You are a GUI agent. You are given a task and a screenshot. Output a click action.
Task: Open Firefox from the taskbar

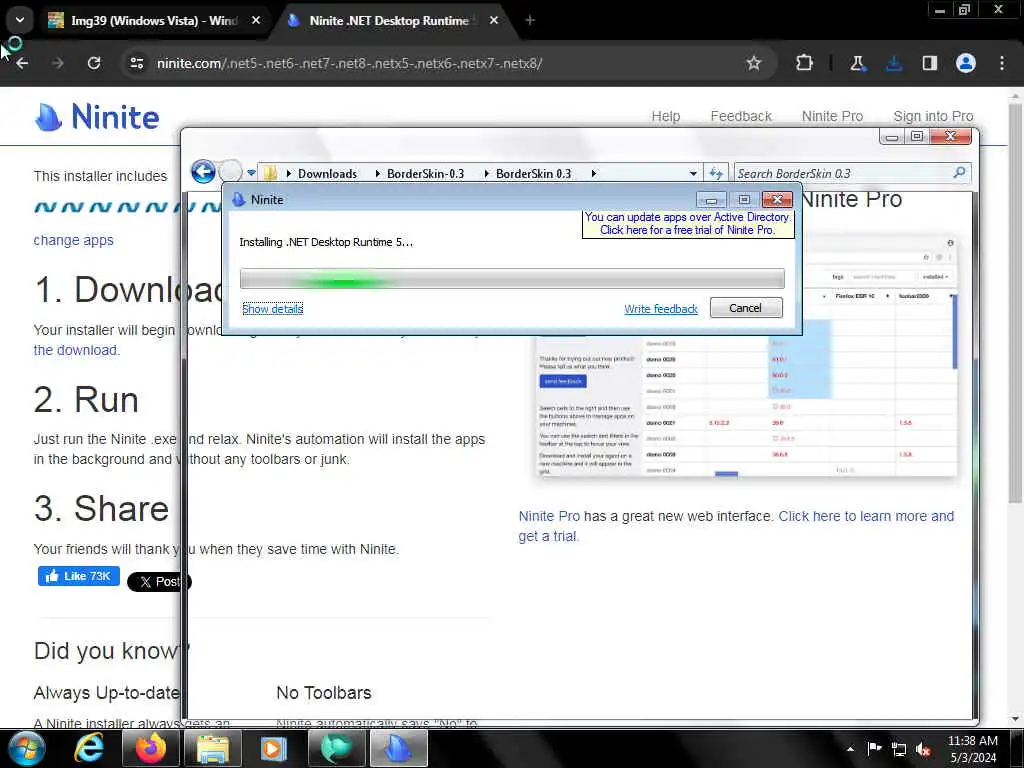click(151, 748)
